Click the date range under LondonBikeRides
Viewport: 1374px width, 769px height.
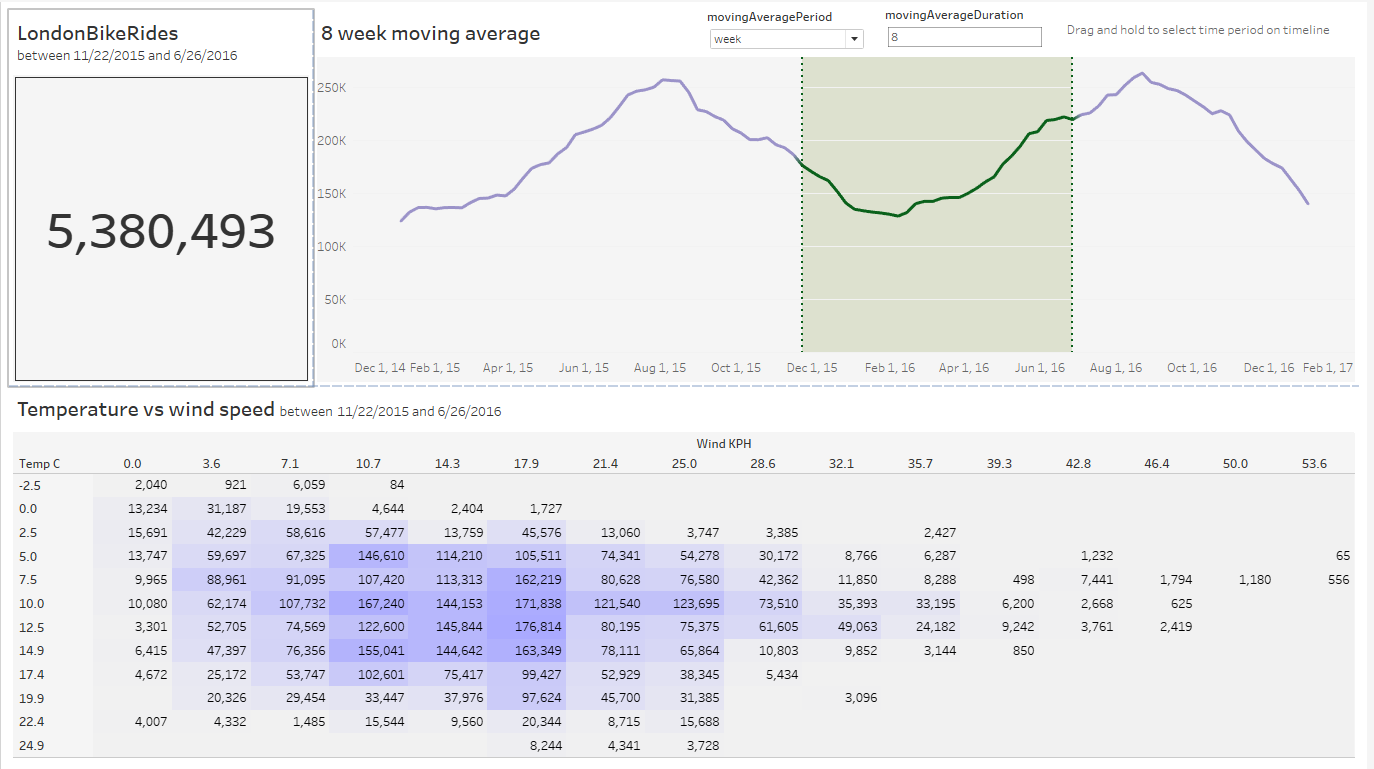click(x=127, y=55)
